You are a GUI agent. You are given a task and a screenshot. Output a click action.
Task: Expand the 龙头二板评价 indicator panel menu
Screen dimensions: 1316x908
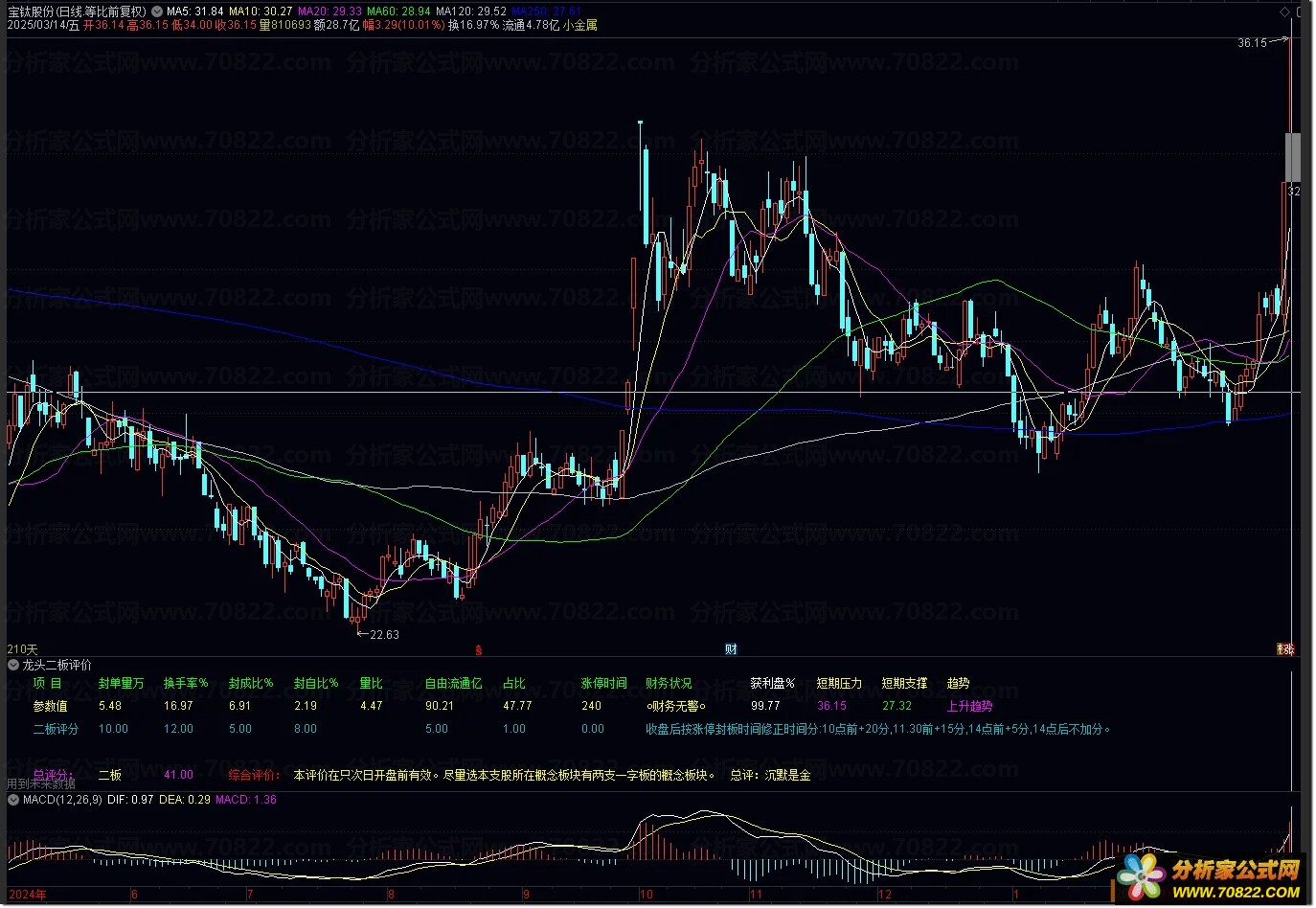(13, 665)
